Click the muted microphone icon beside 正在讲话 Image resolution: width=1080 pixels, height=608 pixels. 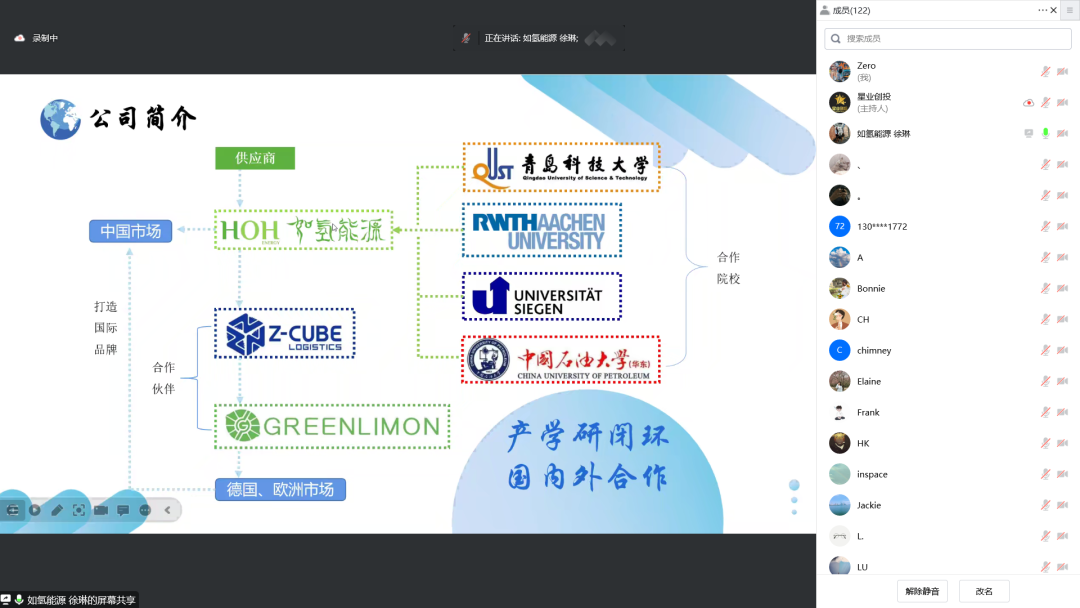(x=466, y=38)
